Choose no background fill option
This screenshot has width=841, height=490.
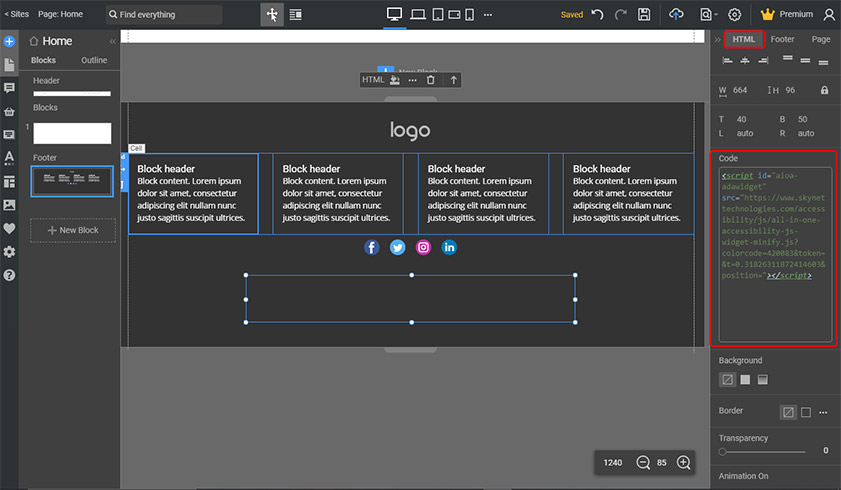click(727, 380)
